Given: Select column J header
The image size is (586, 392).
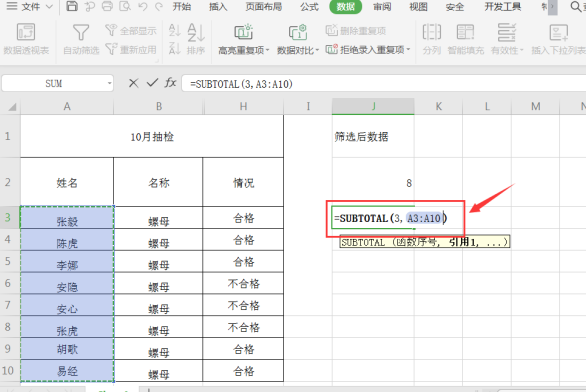Looking at the screenshot, I should coord(373,107).
